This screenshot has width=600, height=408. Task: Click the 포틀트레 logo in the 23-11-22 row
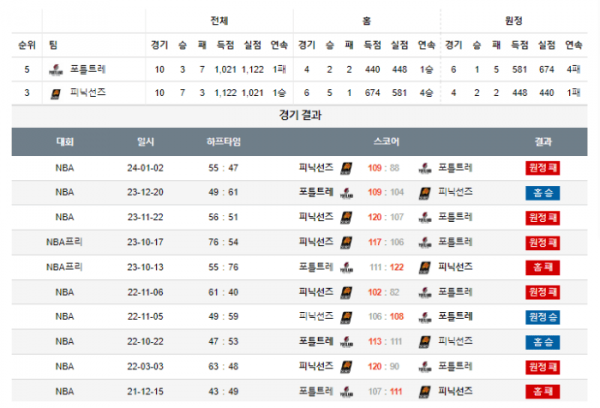[425, 217]
